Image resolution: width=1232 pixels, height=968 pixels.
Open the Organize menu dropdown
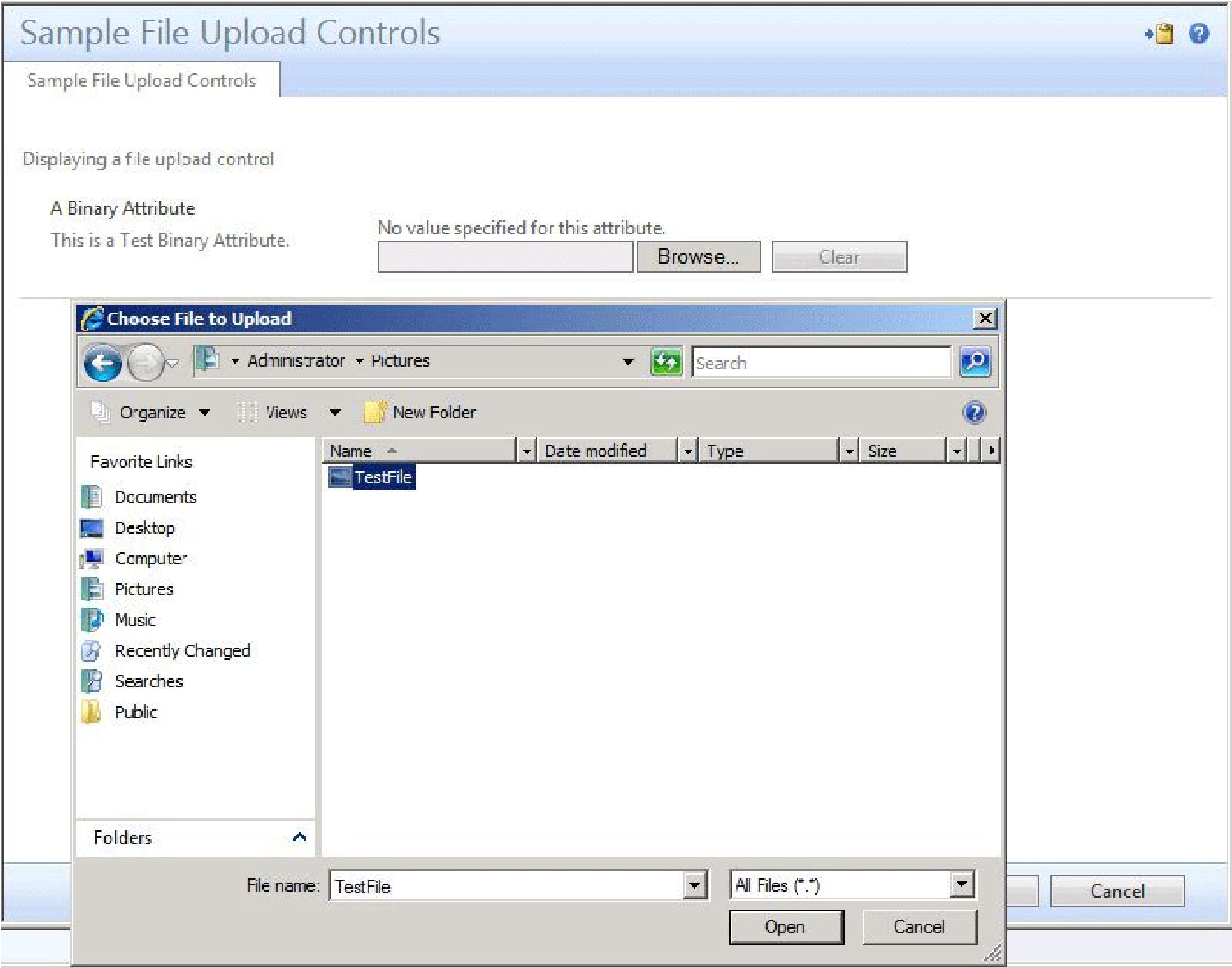click(x=156, y=412)
